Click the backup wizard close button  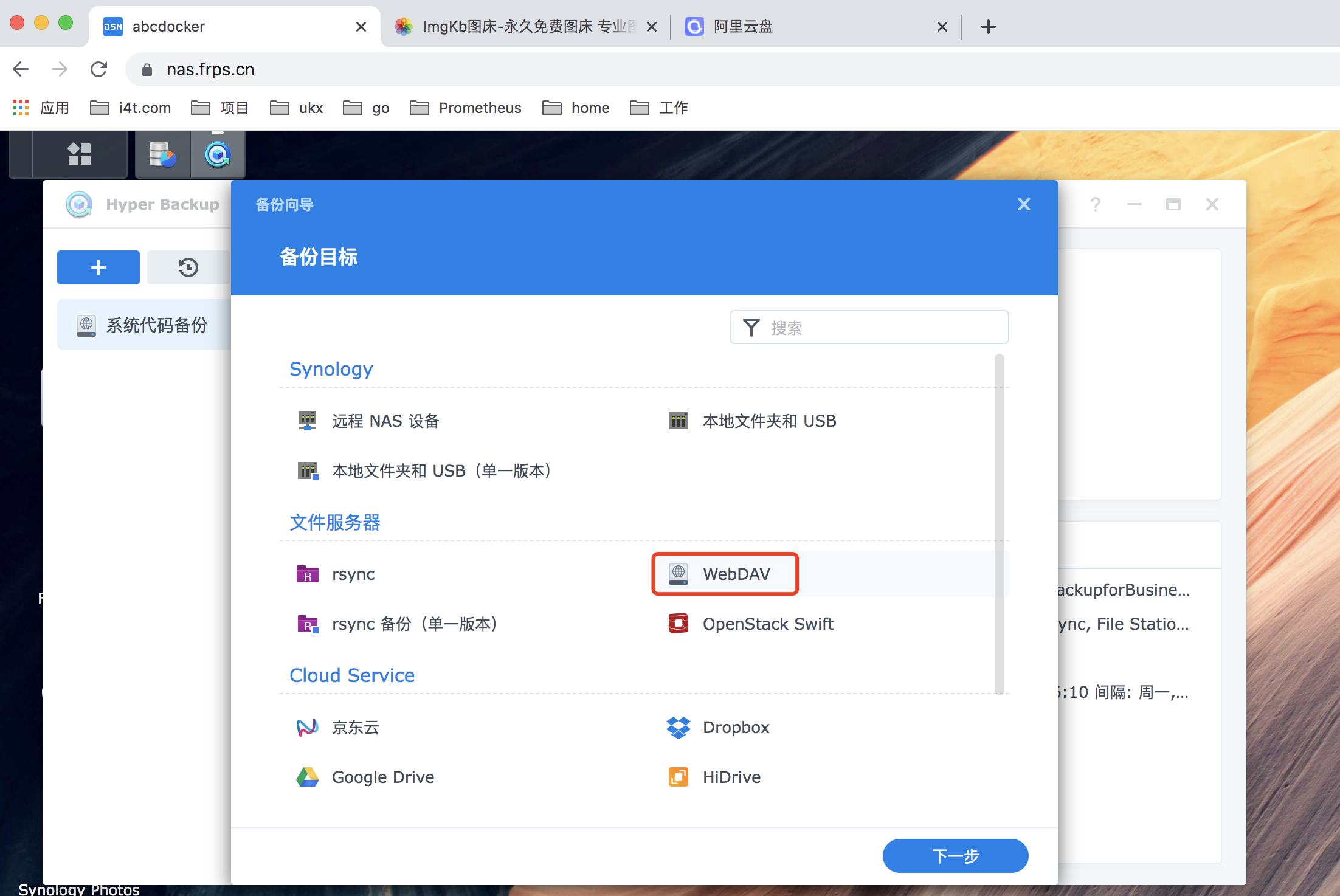click(1024, 204)
